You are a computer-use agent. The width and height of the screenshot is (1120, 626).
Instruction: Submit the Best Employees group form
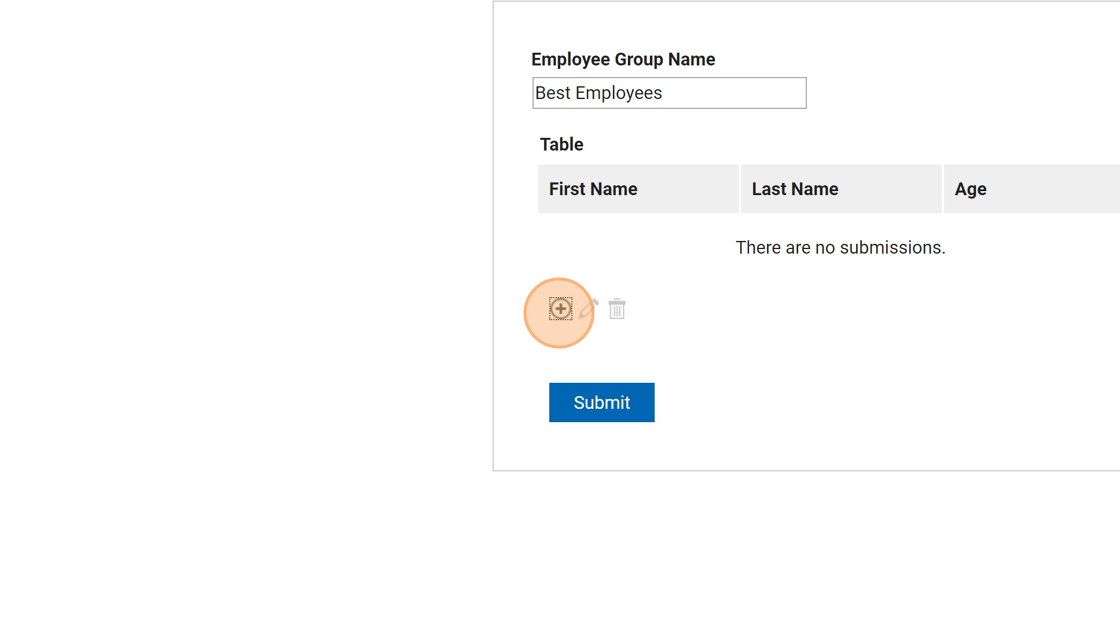pyautogui.click(x=601, y=402)
